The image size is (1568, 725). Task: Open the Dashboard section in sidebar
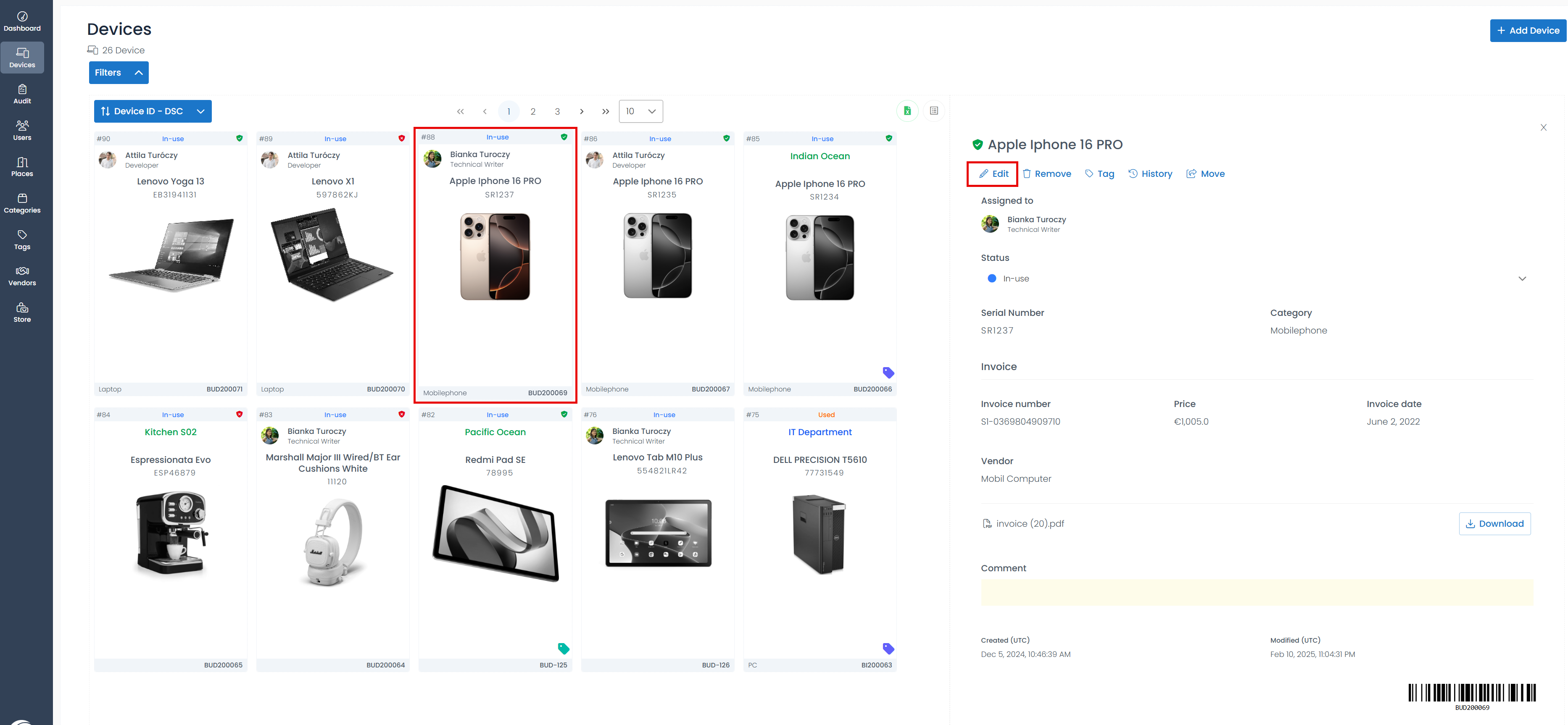[x=22, y=21]
